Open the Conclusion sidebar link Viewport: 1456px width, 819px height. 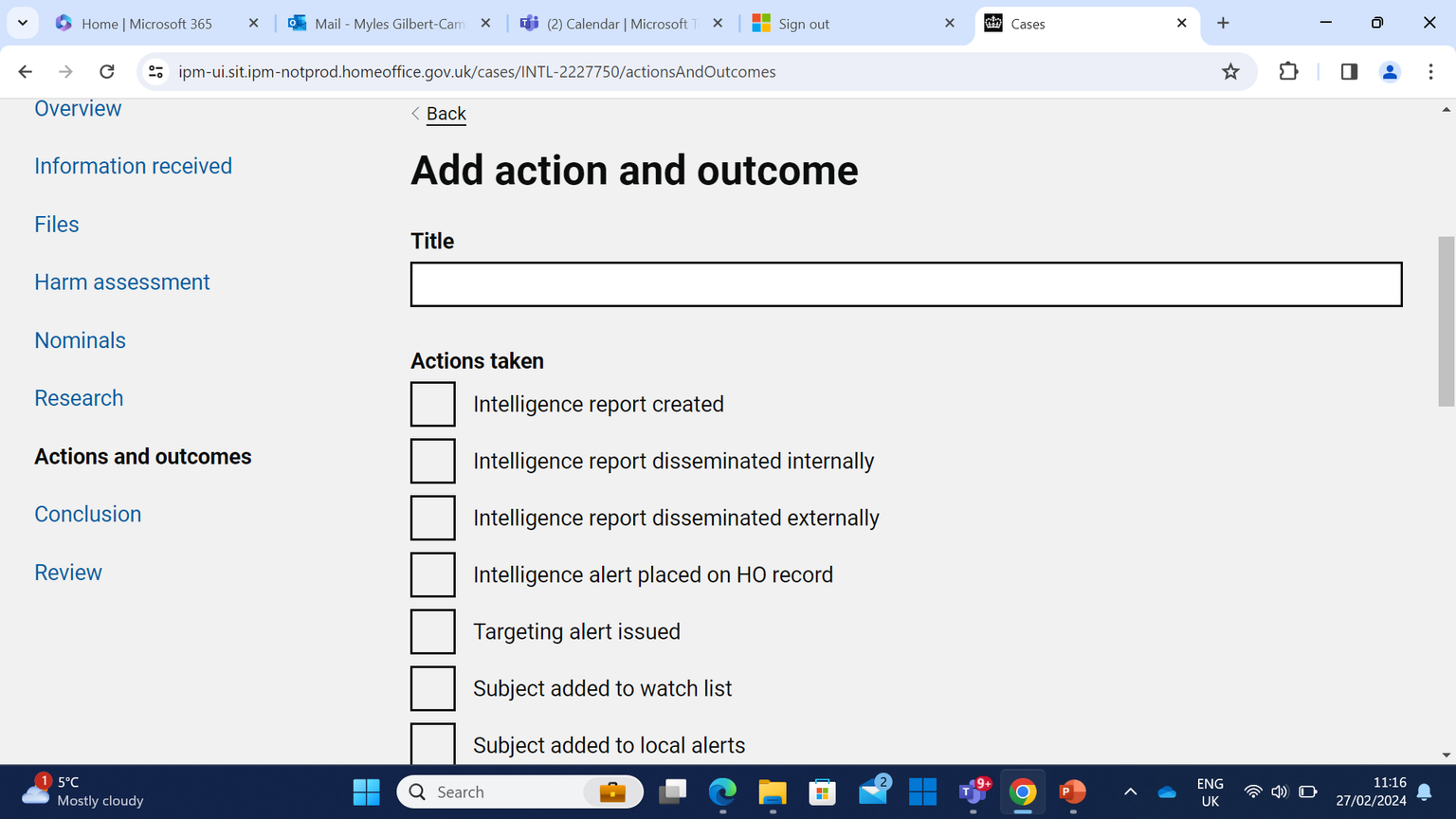pyautogui.click(x=87, y=515)
